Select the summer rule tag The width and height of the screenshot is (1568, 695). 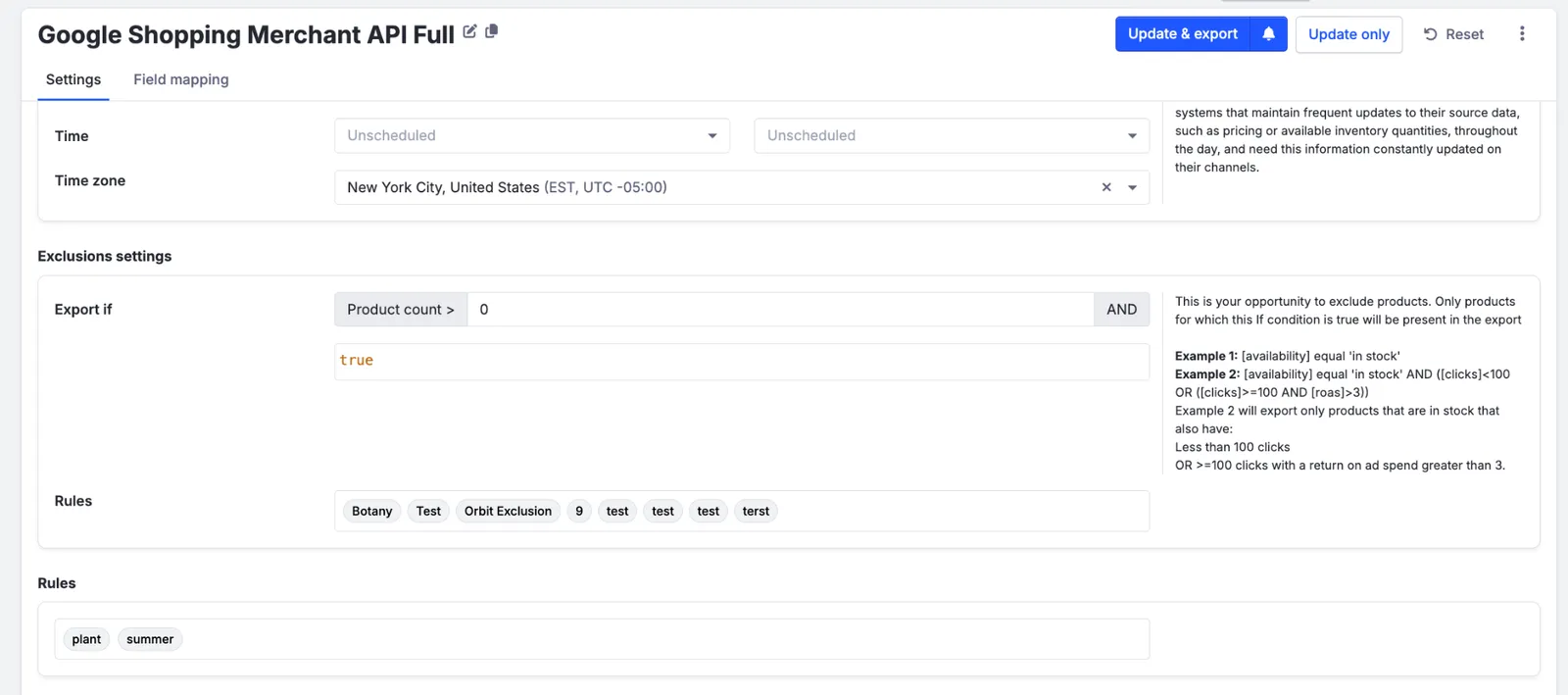click(150, 639)
